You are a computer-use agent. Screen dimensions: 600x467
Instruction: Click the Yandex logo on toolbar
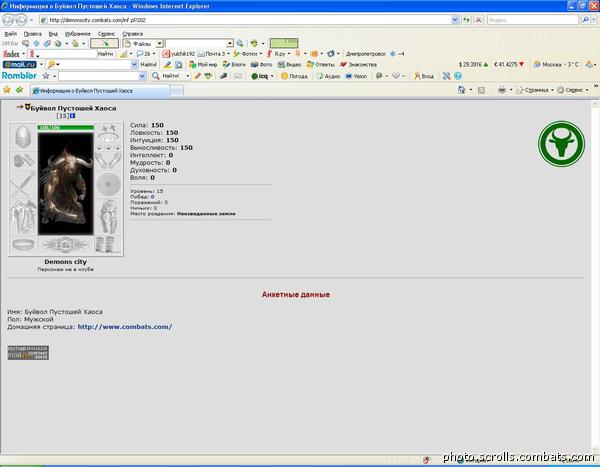click(11, 54)
